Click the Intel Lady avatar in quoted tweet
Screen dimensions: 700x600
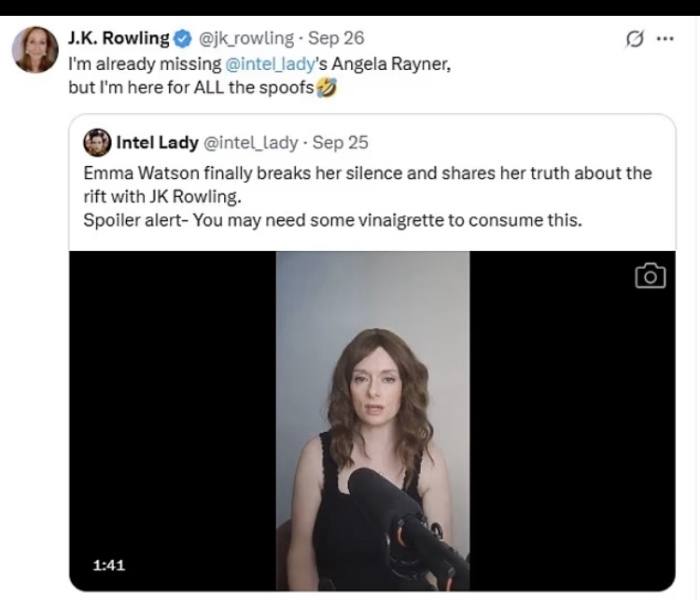(97, 143)
